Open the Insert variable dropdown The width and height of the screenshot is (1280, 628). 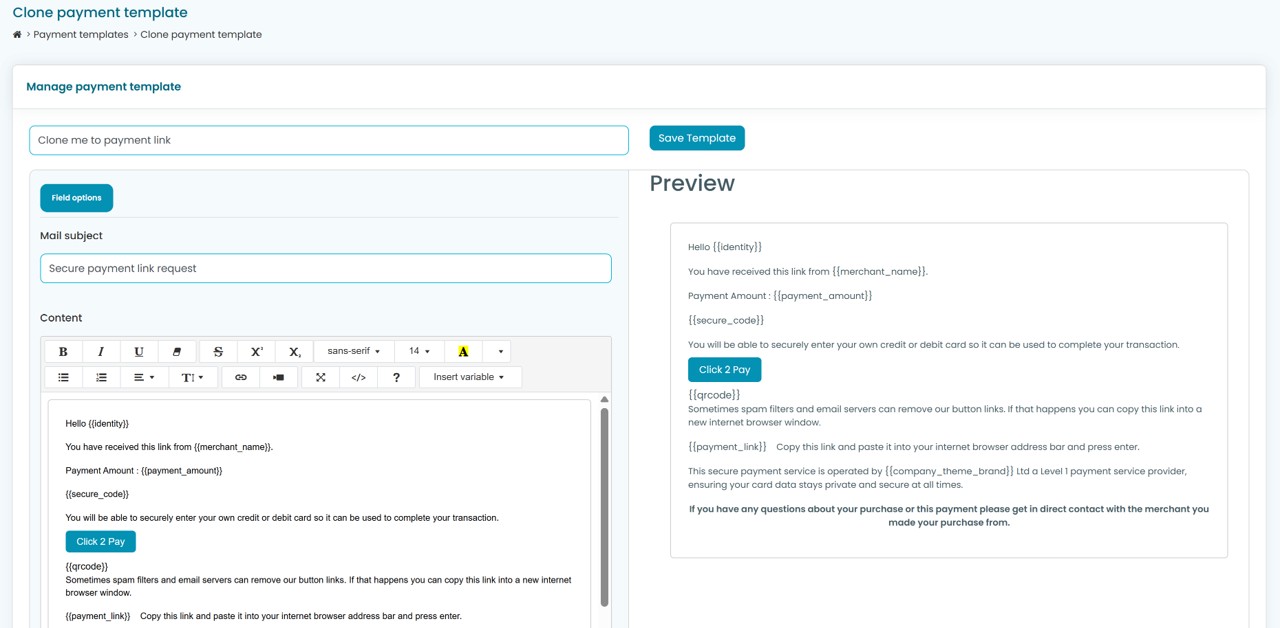pos(469,377)
